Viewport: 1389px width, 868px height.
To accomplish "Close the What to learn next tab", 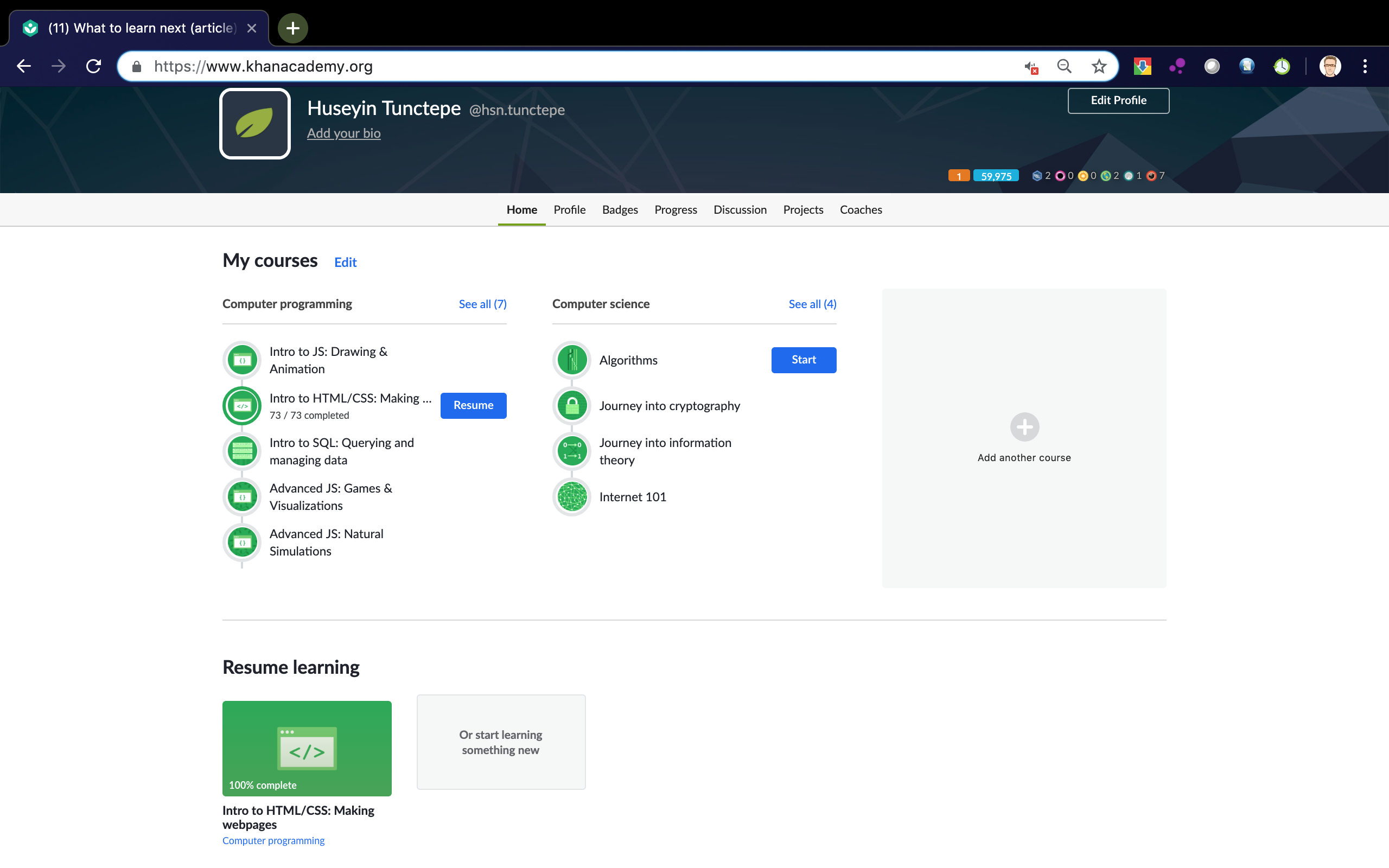I will (x=251, y=28).
